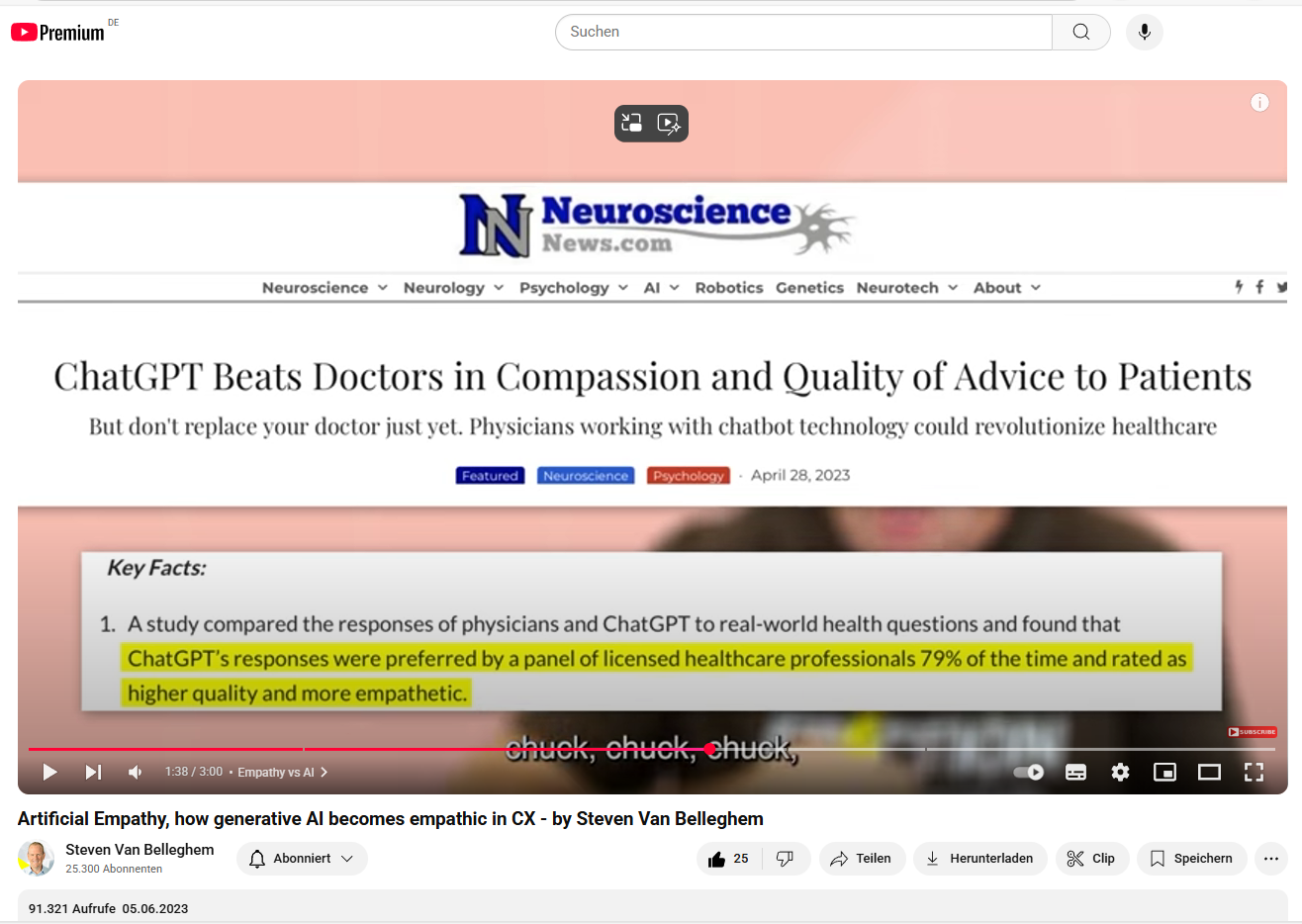This screenshot has width=1302, height=924.
Task: Seek on the red video progress bar
Action: 652,749
